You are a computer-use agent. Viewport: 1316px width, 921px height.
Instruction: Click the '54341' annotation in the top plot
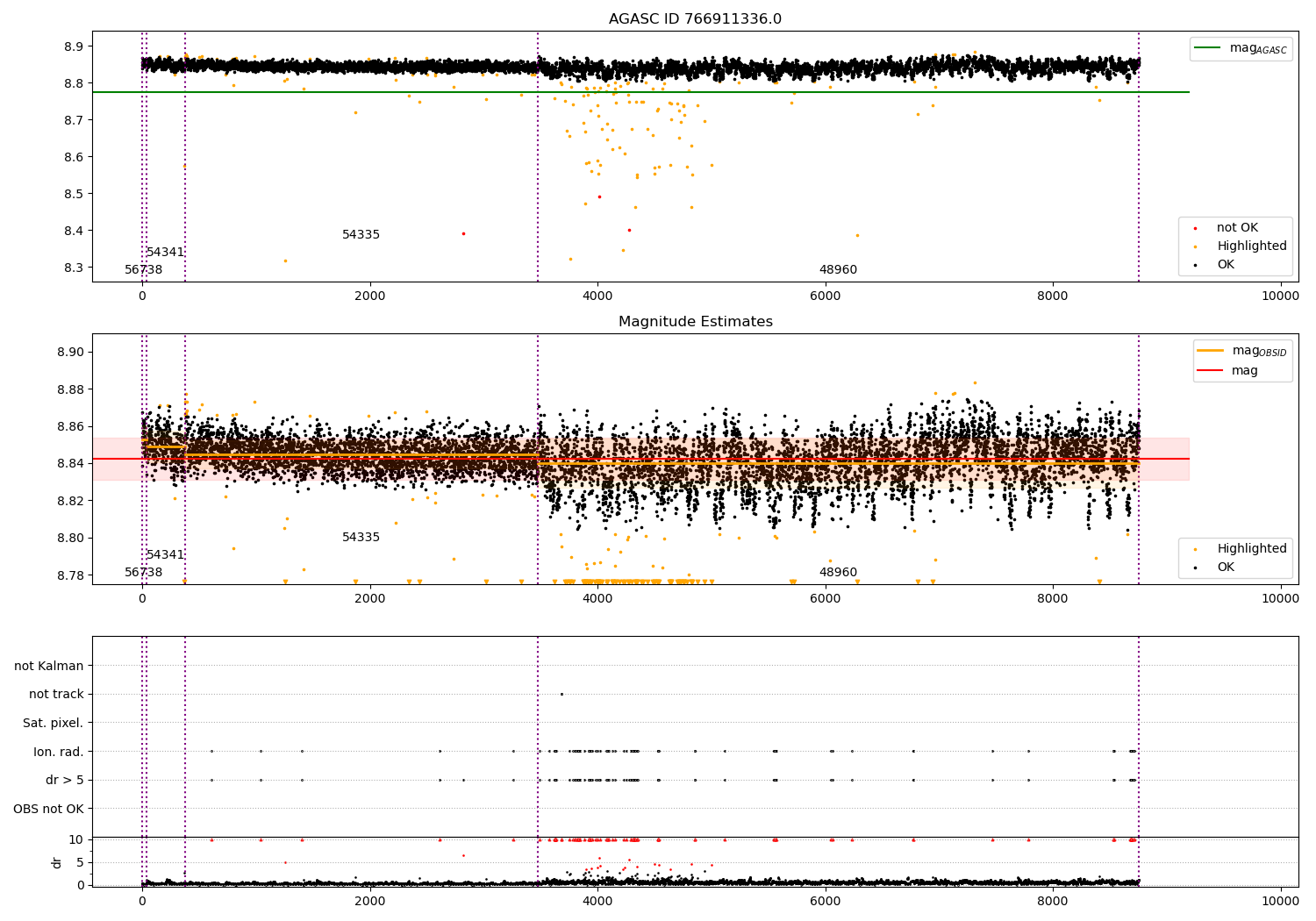point(165,253)
